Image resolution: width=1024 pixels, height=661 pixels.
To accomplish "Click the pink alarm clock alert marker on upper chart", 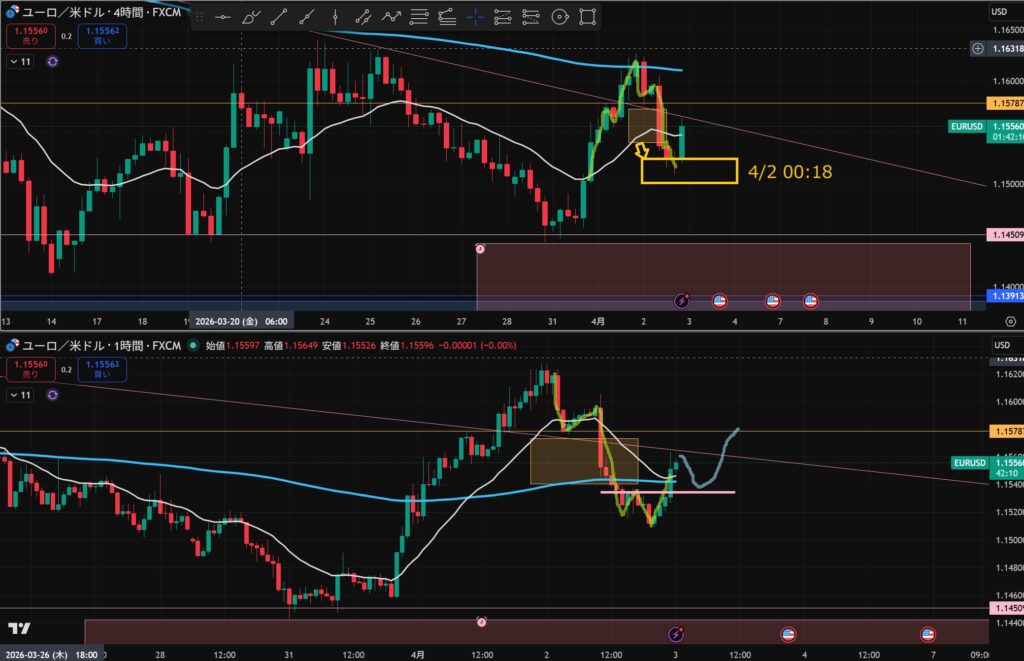I will tap(481, 248).
